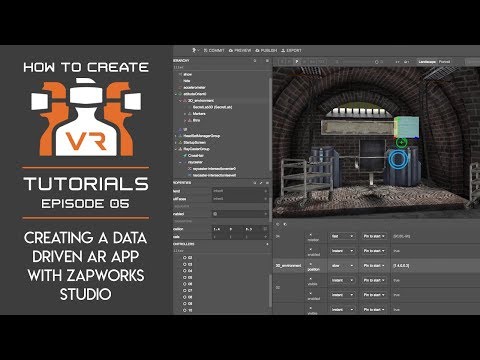Select SecretLab3D (SecretLab) model node
The height and width of the screenshot is (360, 480).
212,107
